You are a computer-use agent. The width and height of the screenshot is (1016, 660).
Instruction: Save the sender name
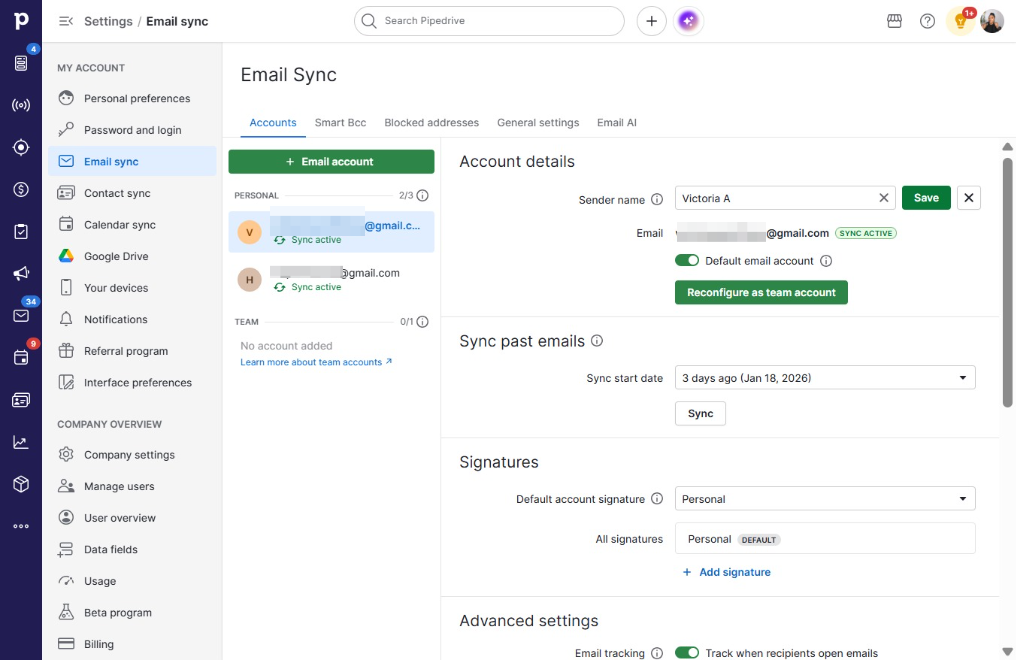(926, 198)
